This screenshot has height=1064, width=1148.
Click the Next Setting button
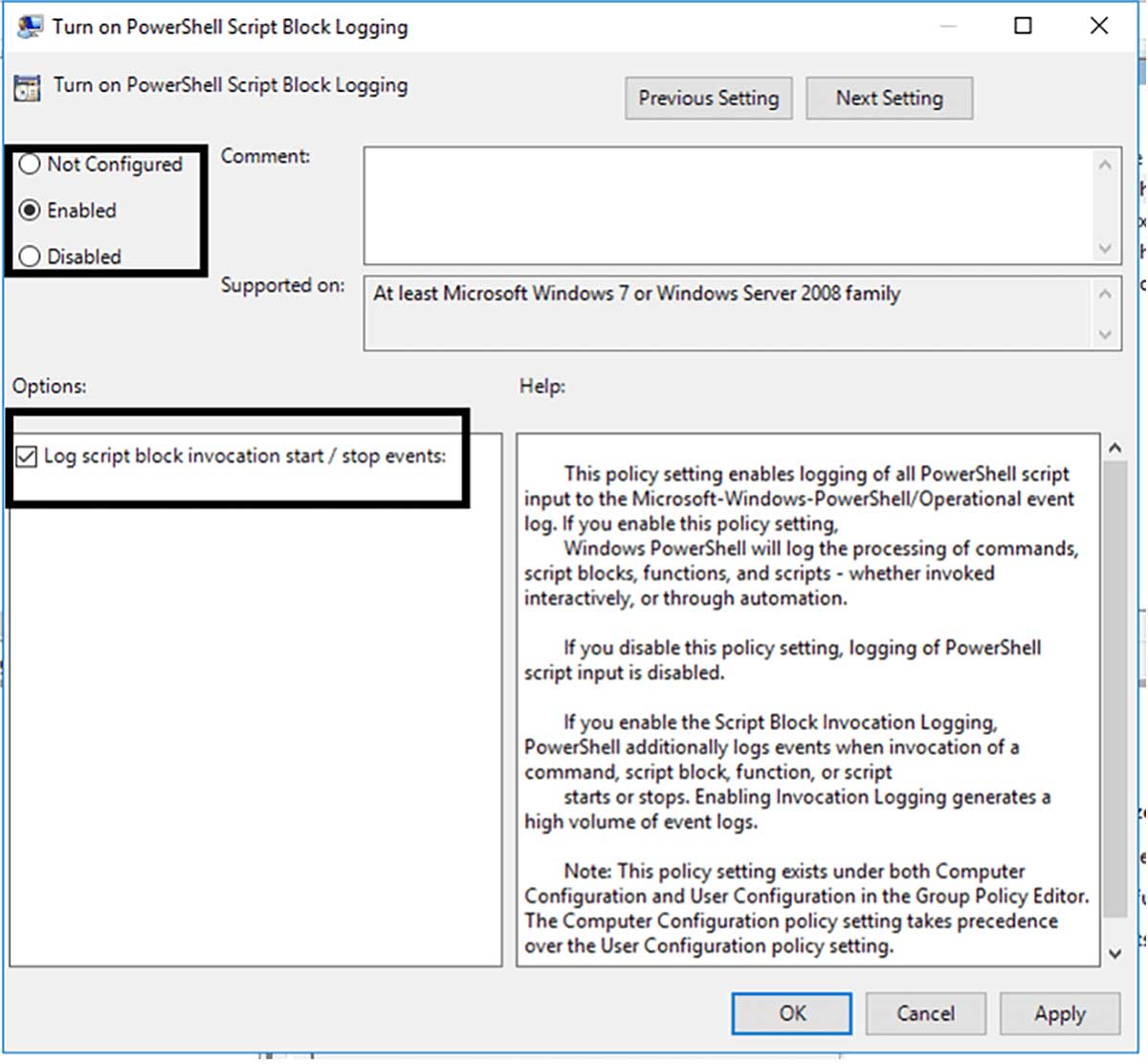pyautogui.click(x=889, y=98)
